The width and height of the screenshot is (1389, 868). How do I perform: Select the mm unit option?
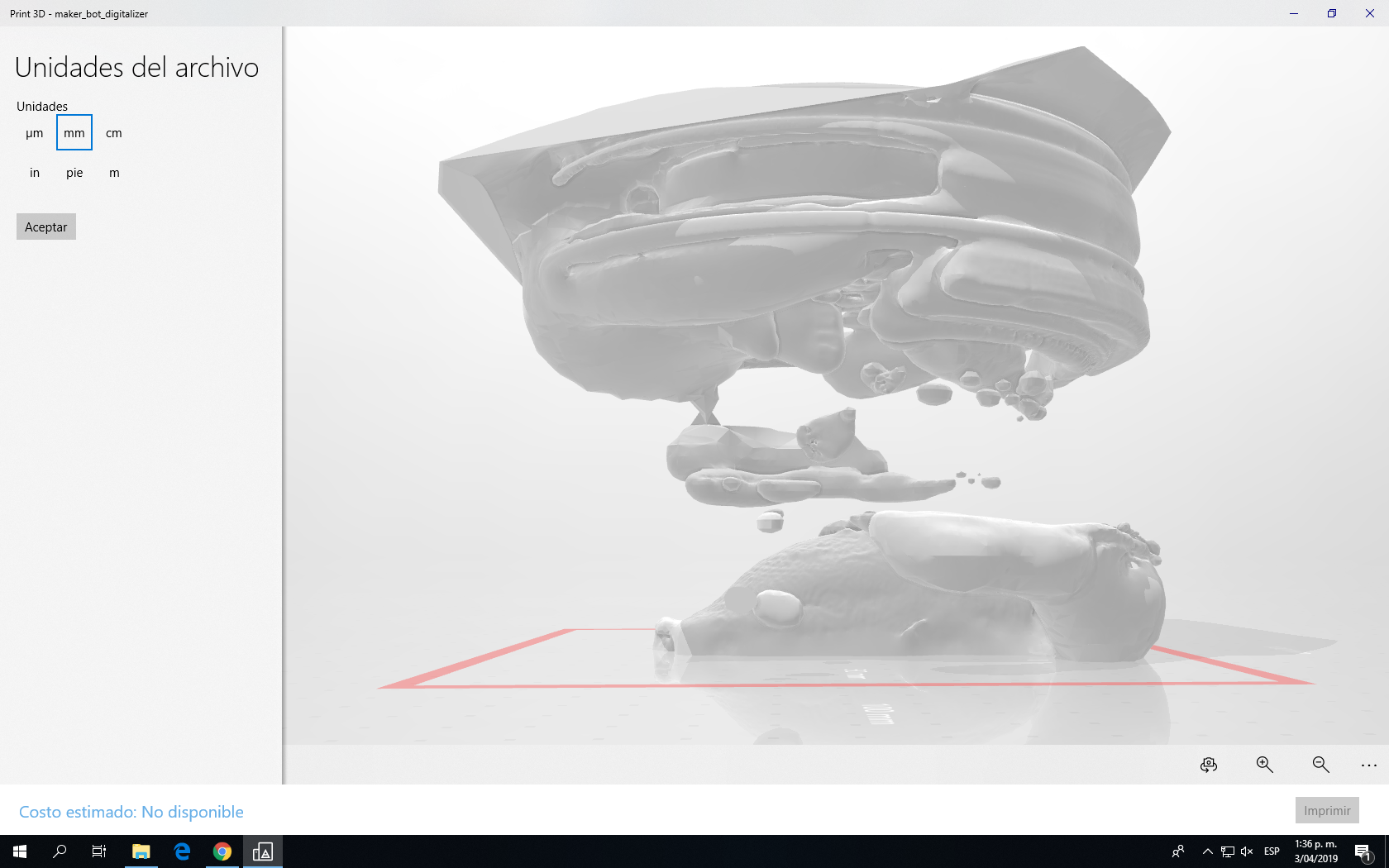(x=74, y=132)
